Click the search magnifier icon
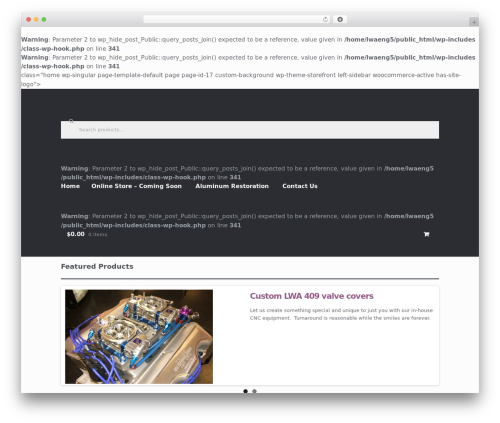 (x=71, y=121)
